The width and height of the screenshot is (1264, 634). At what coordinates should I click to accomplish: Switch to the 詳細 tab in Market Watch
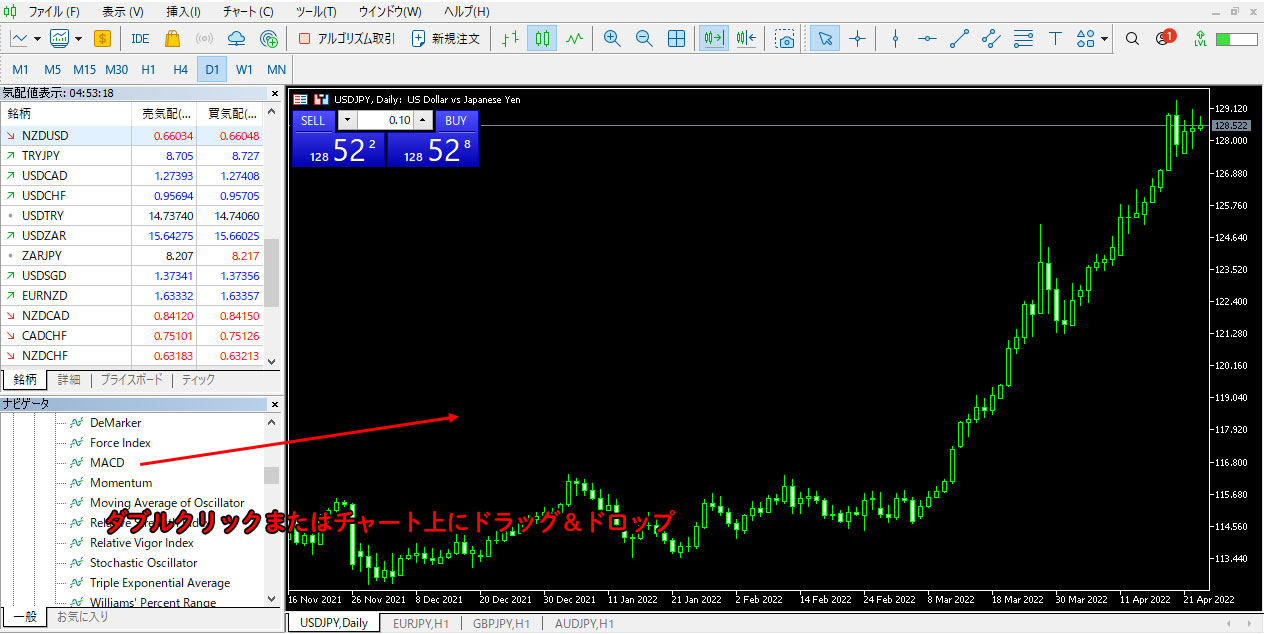pyautogui.click(x=68, y=380)
